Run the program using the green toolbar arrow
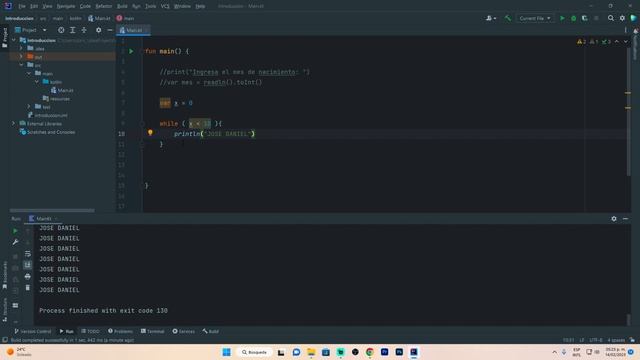This screenshot has width=640, height=360. coord(562,18)
